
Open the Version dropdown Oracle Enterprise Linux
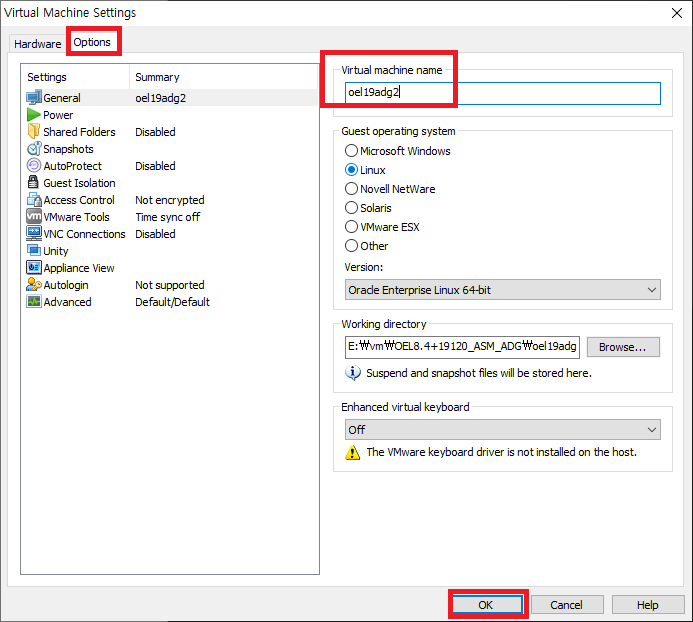(503, 290)
